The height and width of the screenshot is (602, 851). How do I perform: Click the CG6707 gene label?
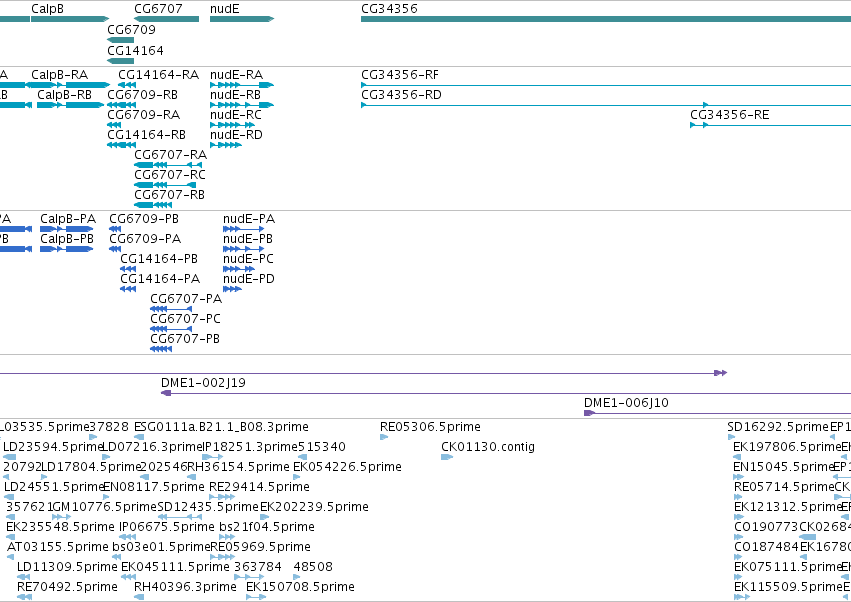coord(158,9)
